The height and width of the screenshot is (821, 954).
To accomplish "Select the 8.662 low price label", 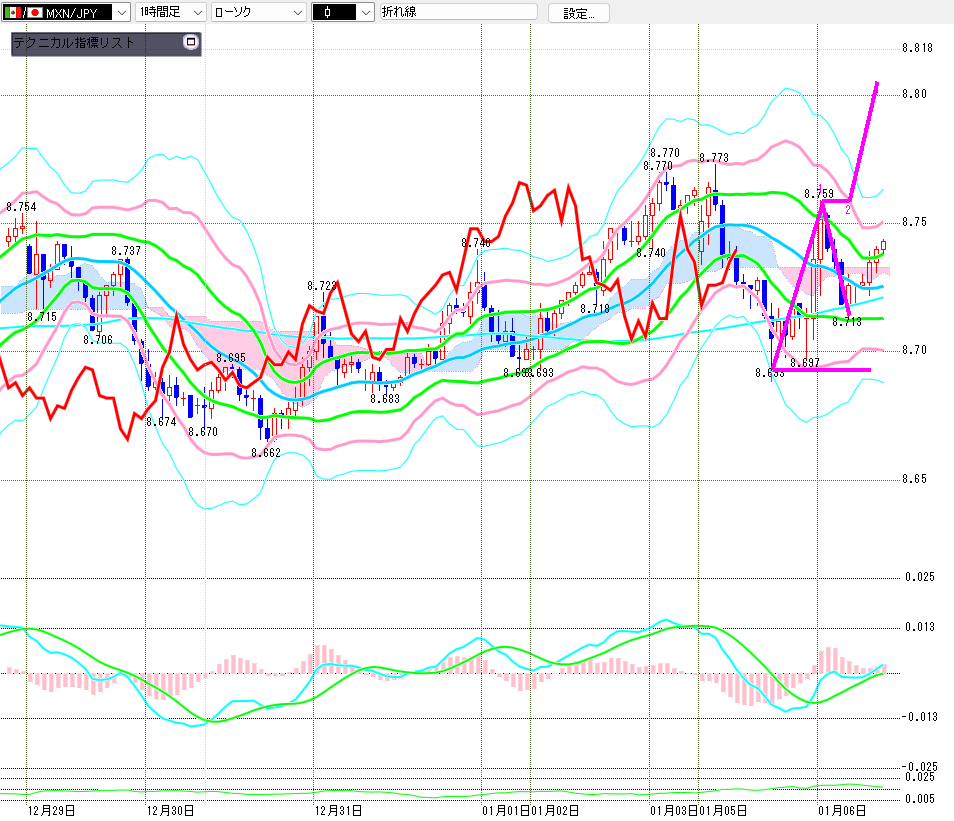I will coord(265,453).
